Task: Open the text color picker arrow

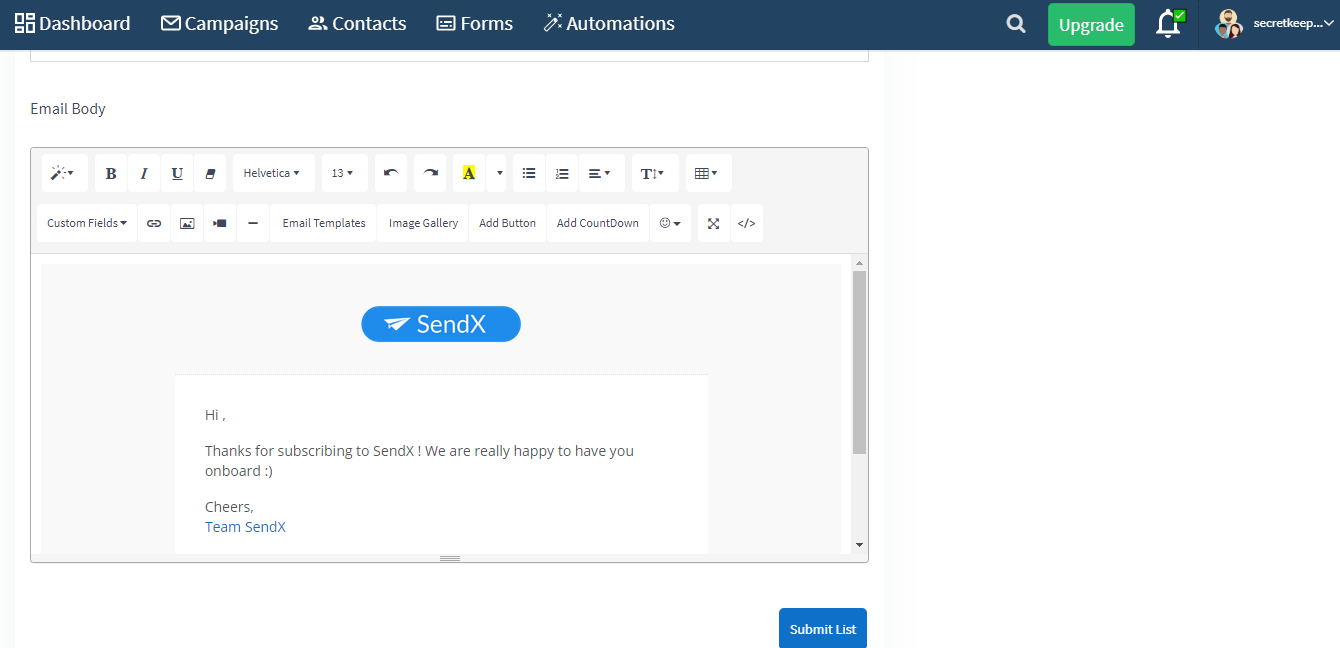Action: (499, 173)
